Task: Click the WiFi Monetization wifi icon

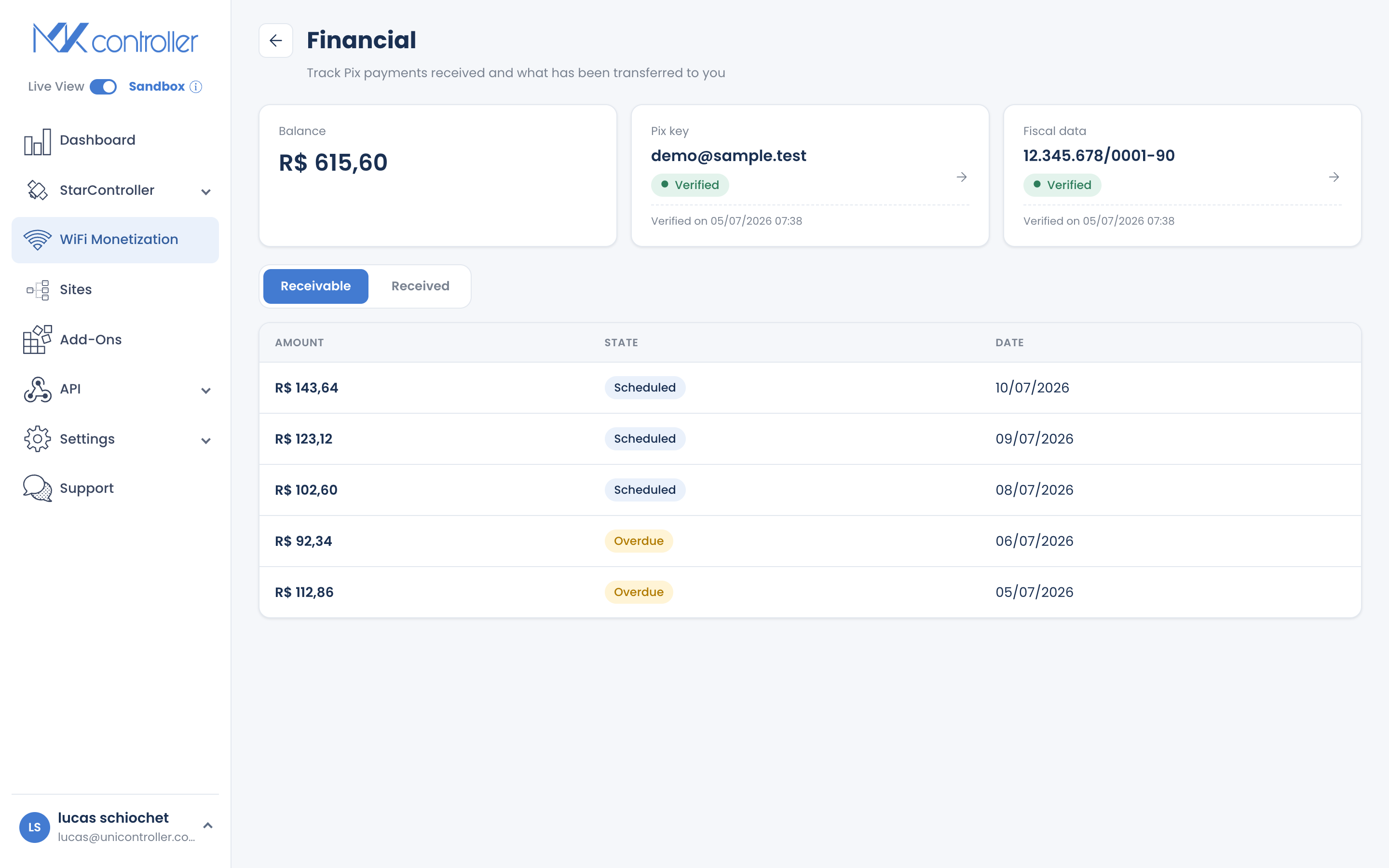Action: click(x=37, y=239)
